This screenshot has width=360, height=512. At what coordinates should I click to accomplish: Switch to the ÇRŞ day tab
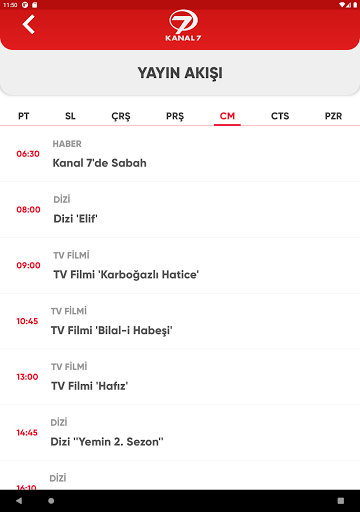coord(121,116)
